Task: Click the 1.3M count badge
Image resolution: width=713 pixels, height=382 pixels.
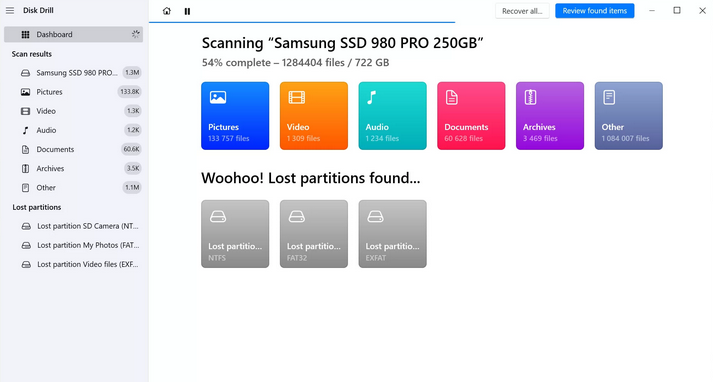Action: 132,73
